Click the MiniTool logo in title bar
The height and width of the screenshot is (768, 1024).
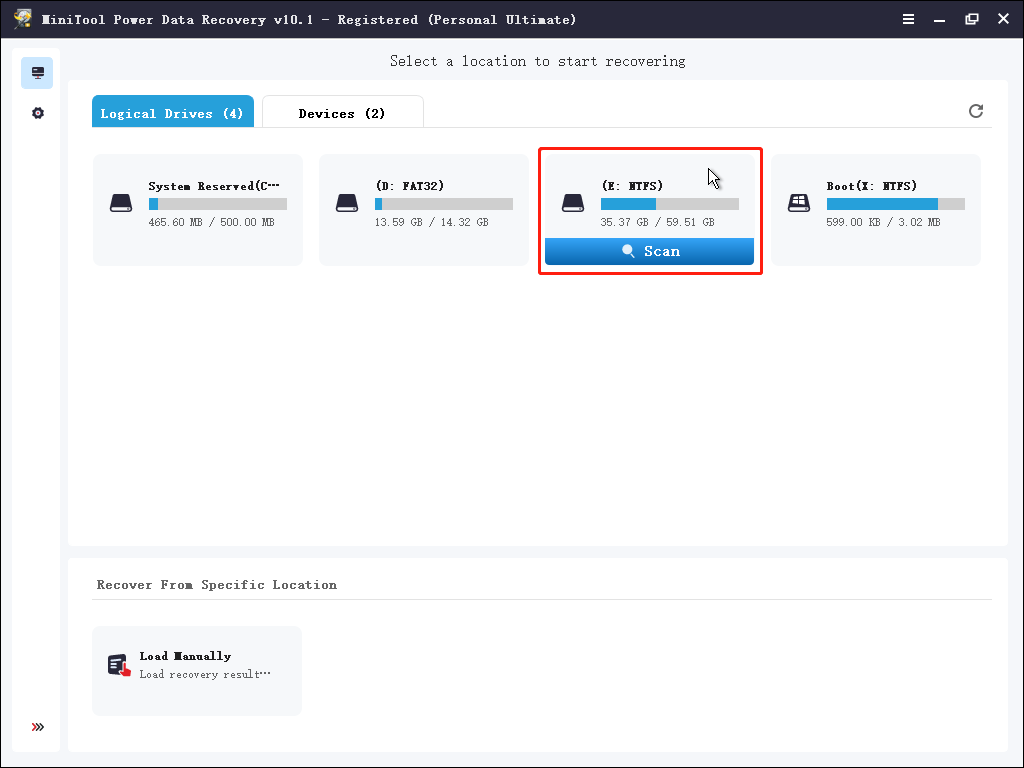coord(21,18)
